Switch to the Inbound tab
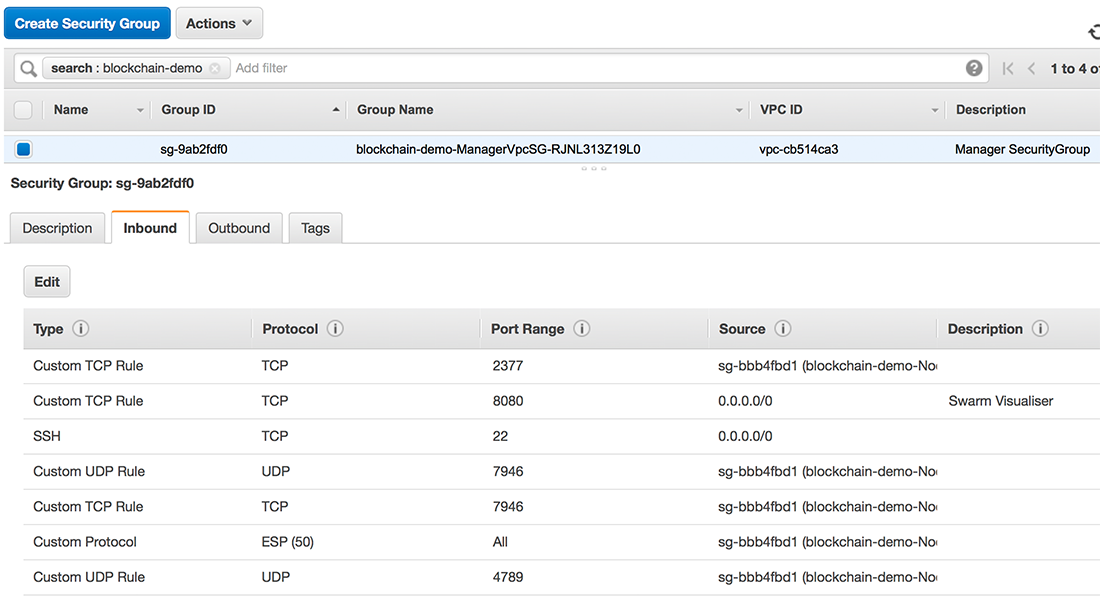Screen dimensions: 1100x609 pos(150,228)
